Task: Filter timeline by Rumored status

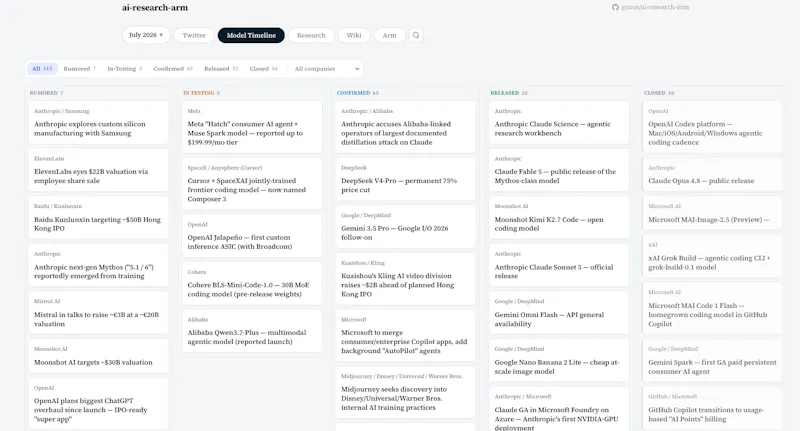Action: [x=80, y=68]
